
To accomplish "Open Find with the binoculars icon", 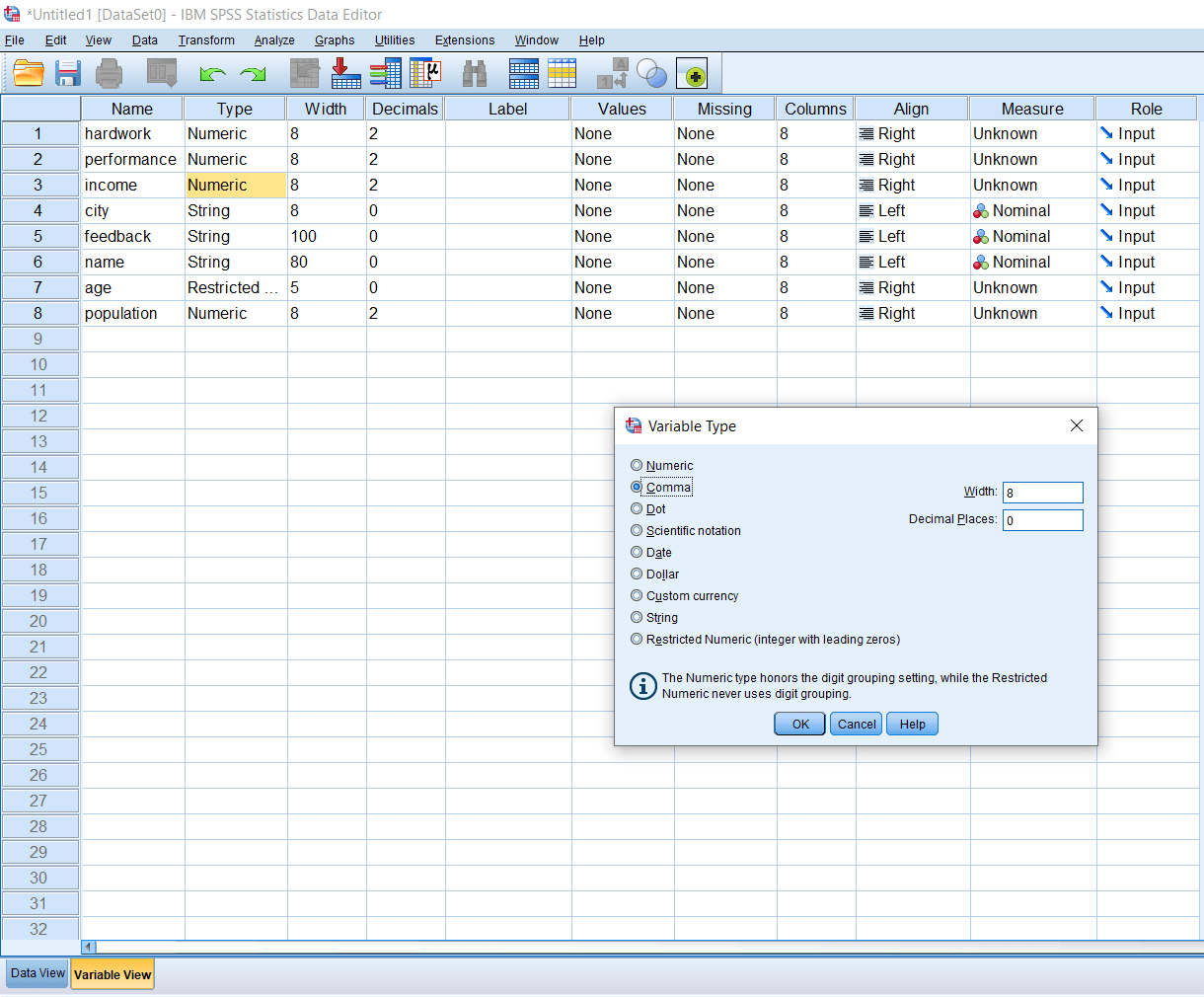I will [x=475, y=74].
